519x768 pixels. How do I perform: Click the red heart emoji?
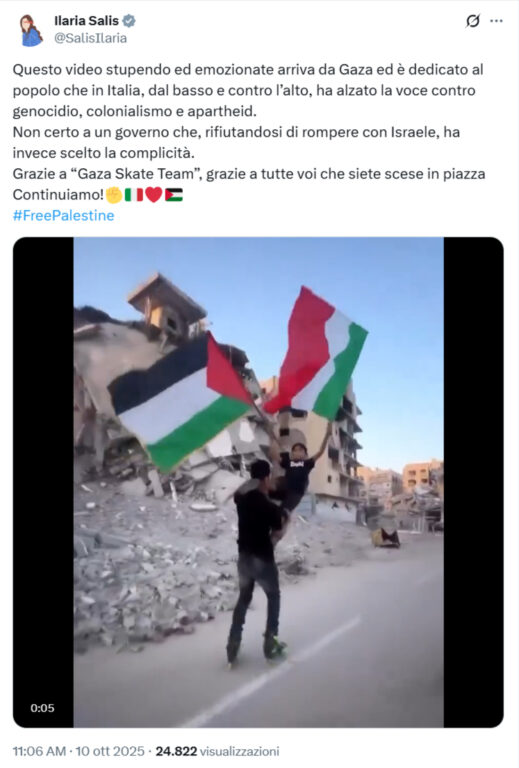pos(154,195)
